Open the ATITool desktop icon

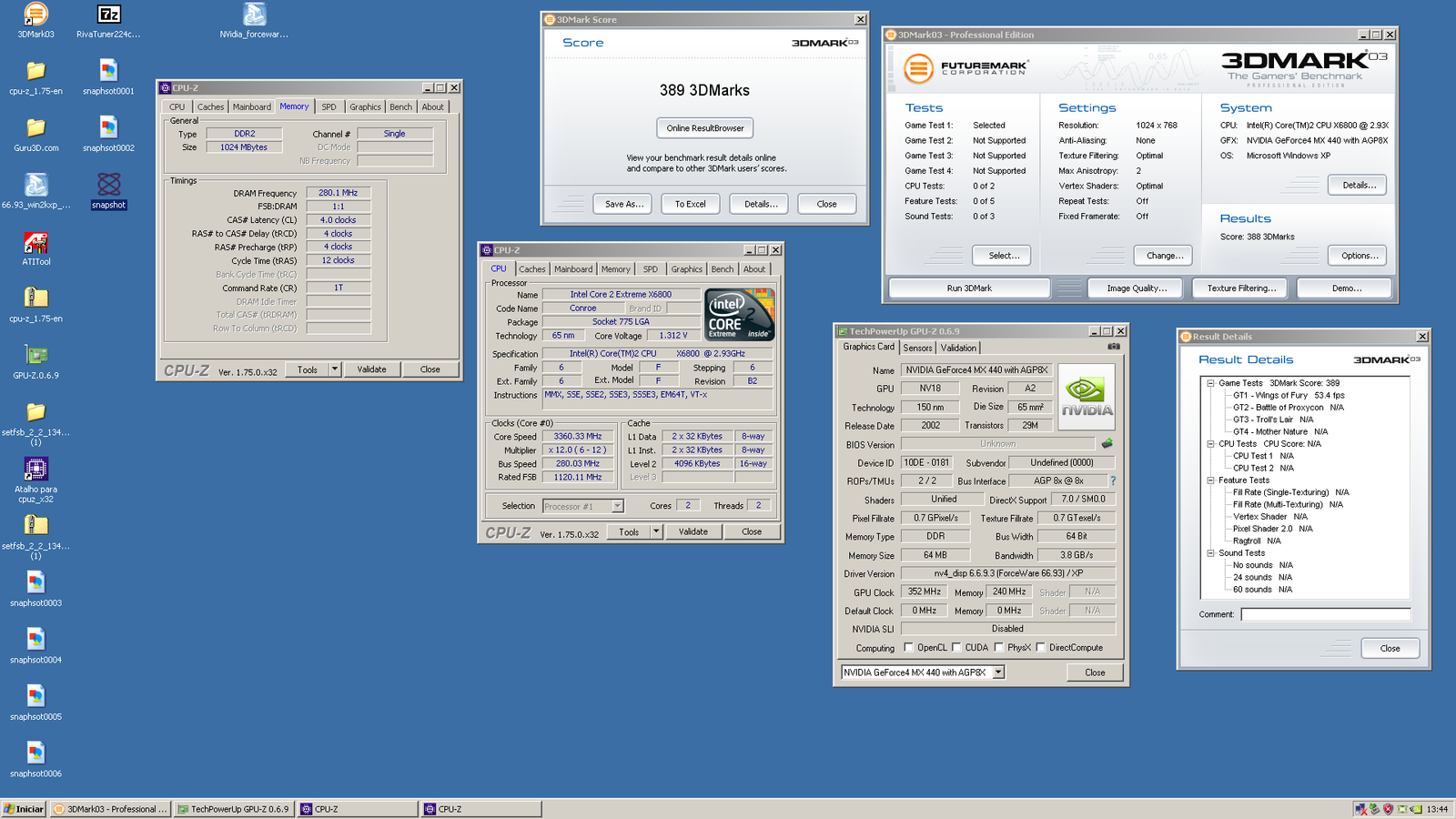click(35, 244)
